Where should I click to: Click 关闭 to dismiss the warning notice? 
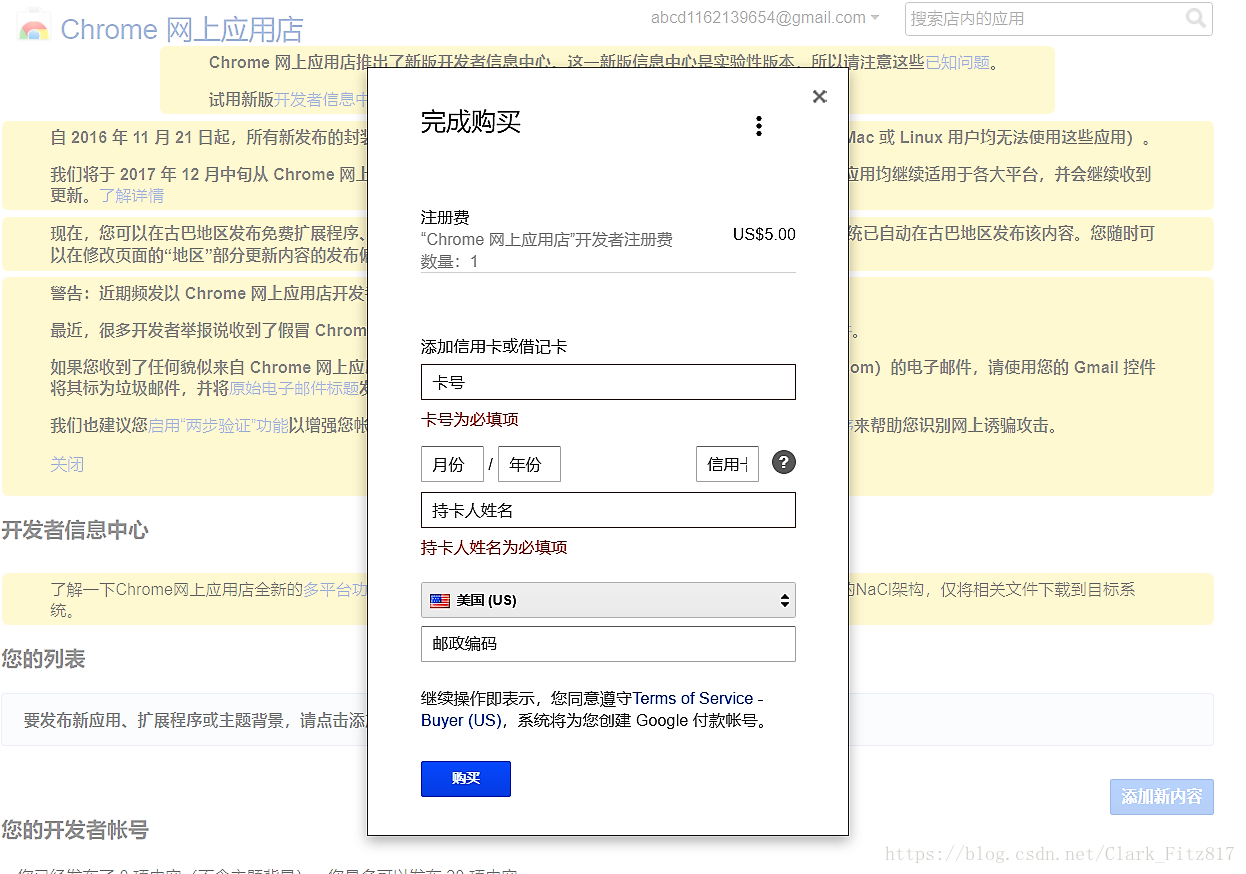point(67,463)
